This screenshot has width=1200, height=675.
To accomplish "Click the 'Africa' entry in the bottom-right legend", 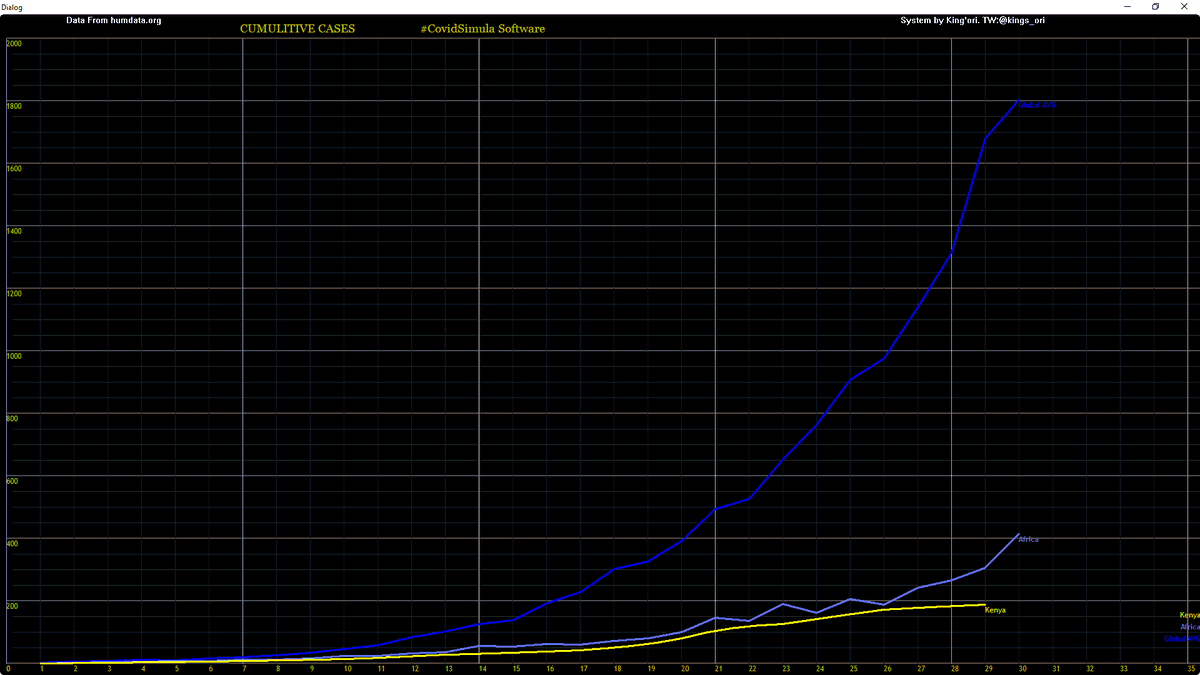I will coord(1190,627).
